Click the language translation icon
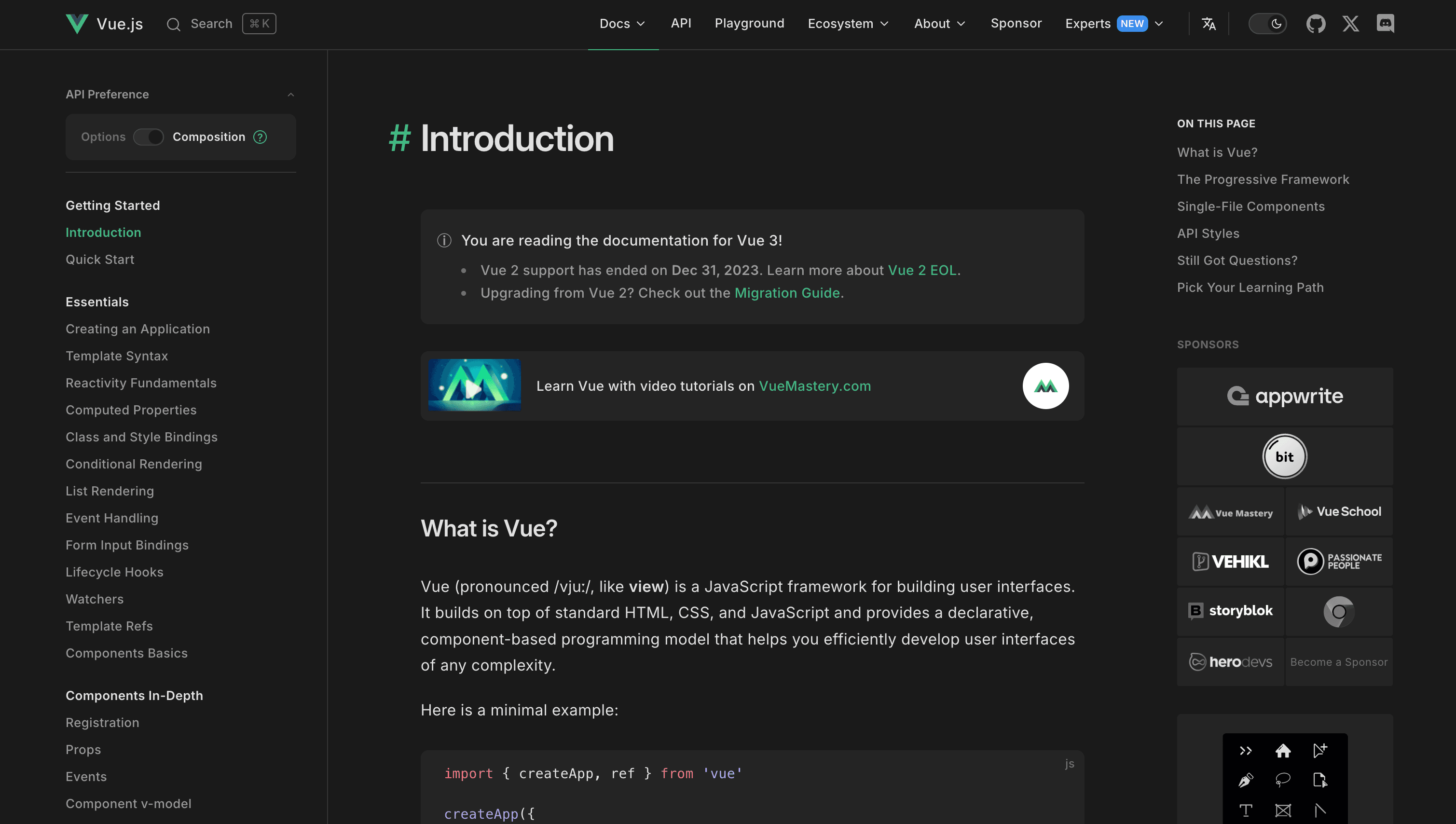1456x824 pixels. point(1209,23)
